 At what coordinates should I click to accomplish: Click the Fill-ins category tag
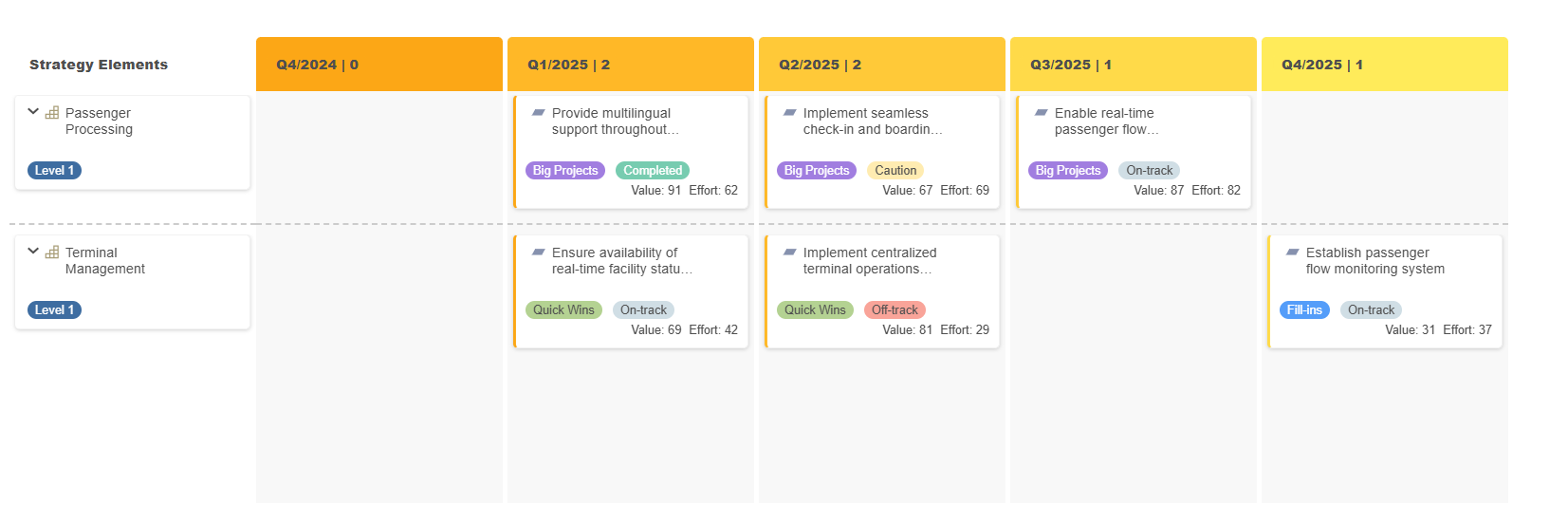point(1304,310)
